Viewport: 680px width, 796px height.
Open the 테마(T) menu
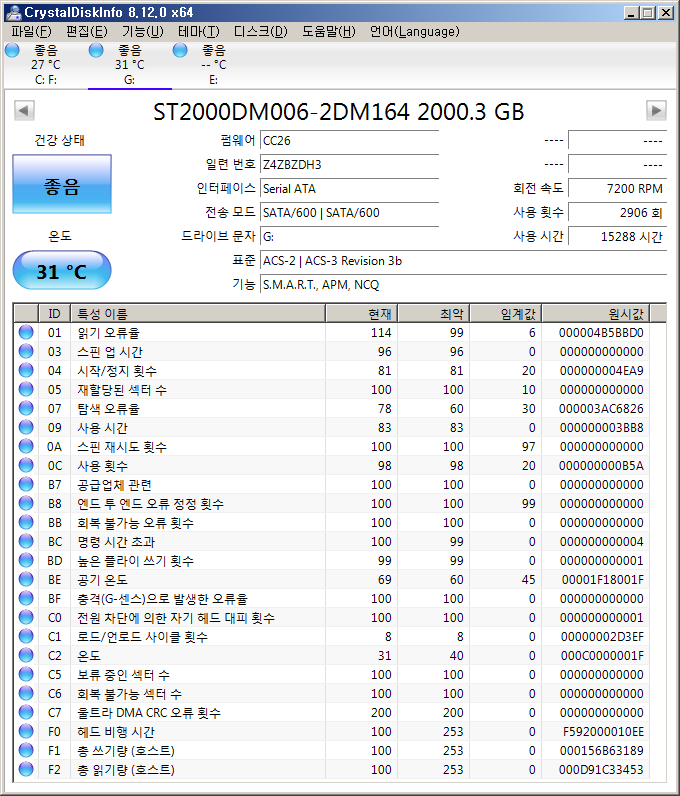(198, 31)
